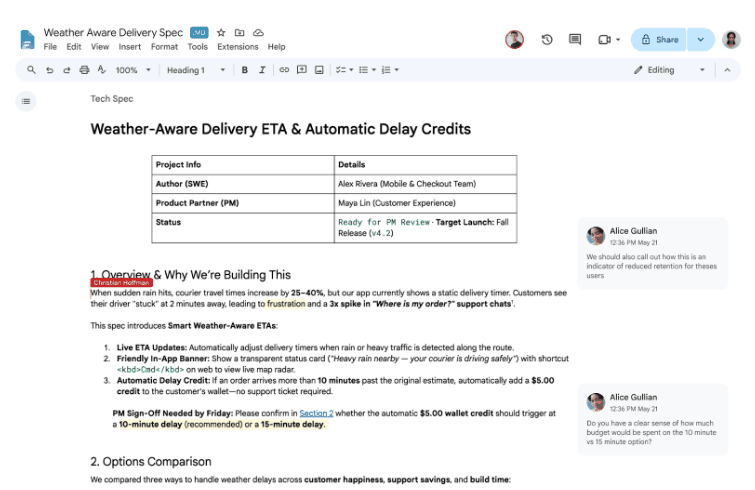
Task: Click the Tech Spec label
Action: 112,99
